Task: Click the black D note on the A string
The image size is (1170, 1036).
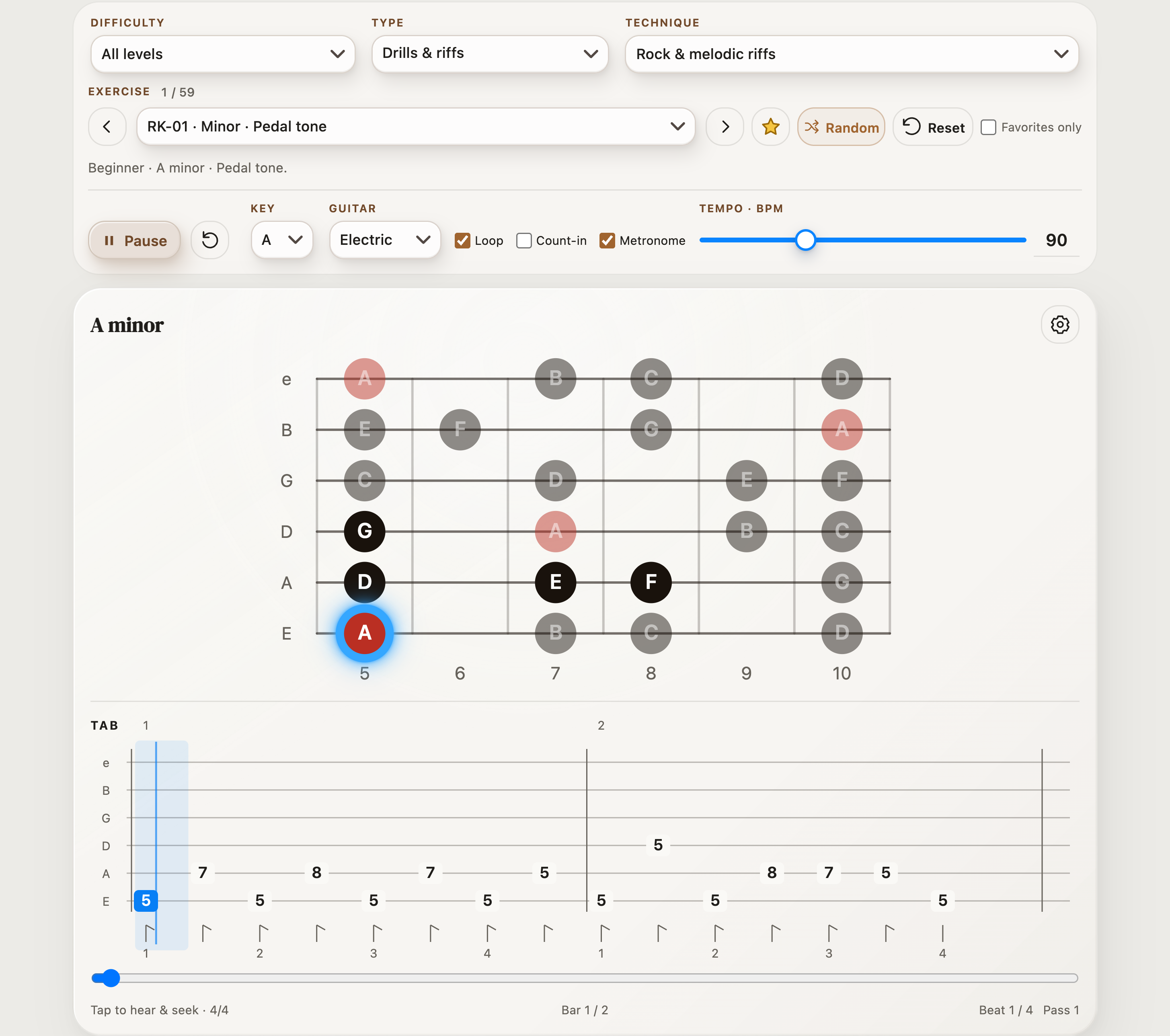Action: click(365, 582)
